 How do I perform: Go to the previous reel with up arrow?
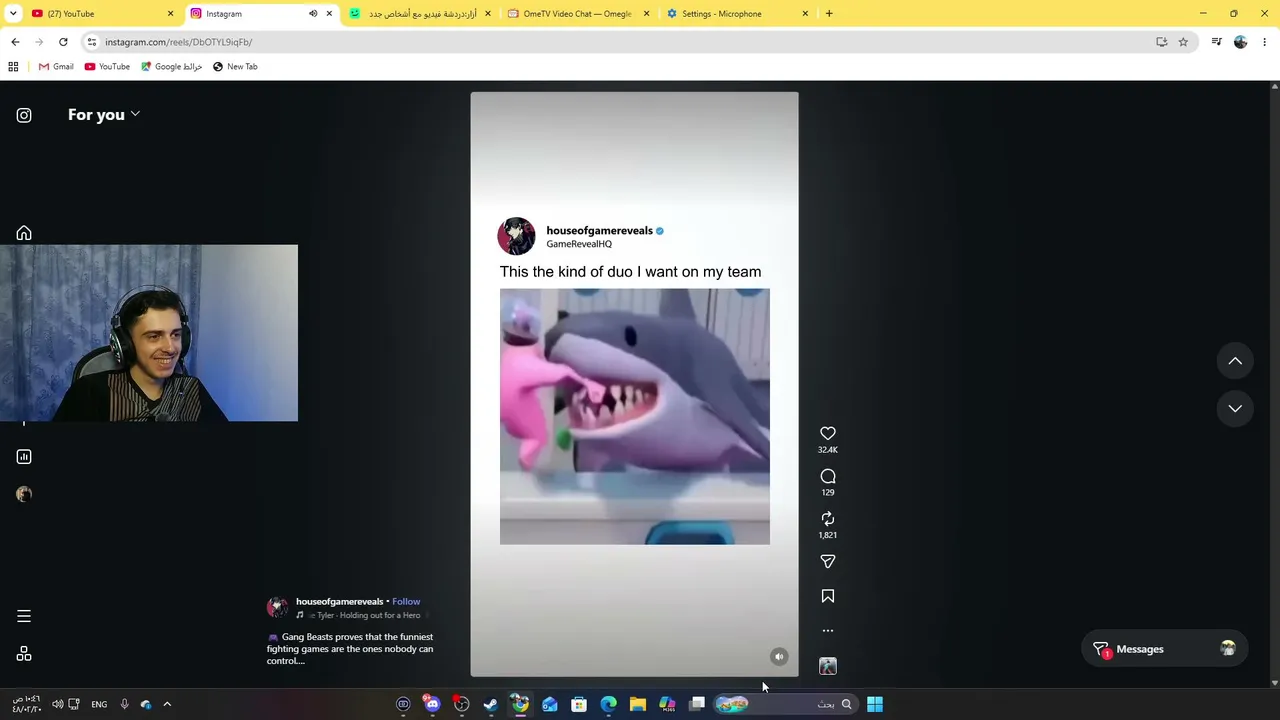point(1235,361)
